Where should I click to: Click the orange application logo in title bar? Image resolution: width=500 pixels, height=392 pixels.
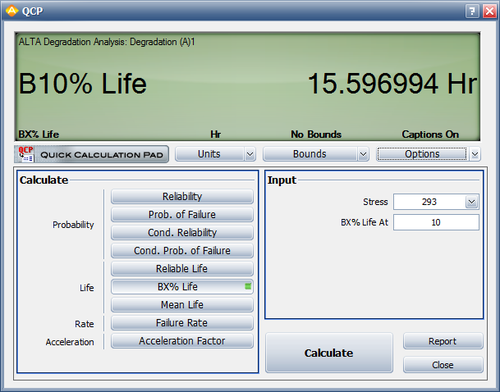(12, 11)
